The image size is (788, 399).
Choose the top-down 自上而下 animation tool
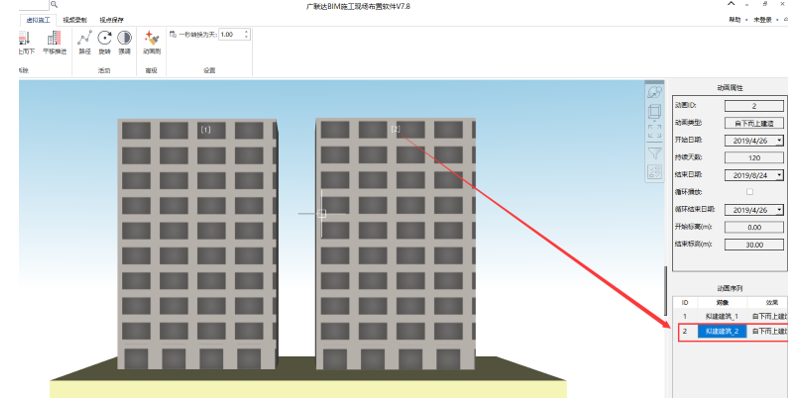coord(26,42)
